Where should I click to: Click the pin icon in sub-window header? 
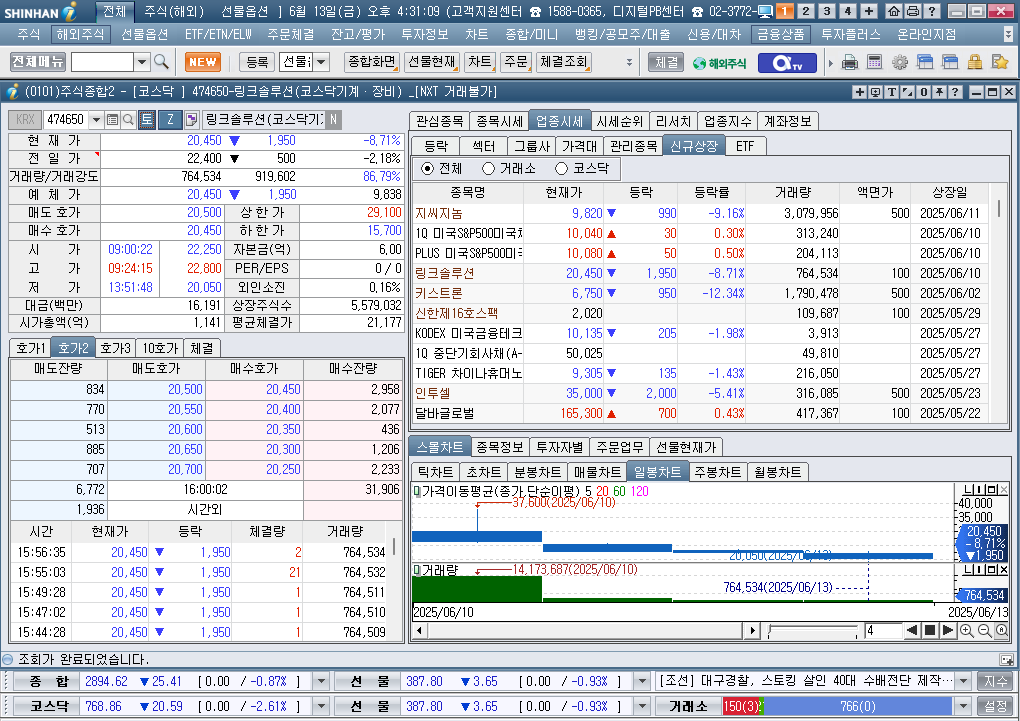(939, 92)
